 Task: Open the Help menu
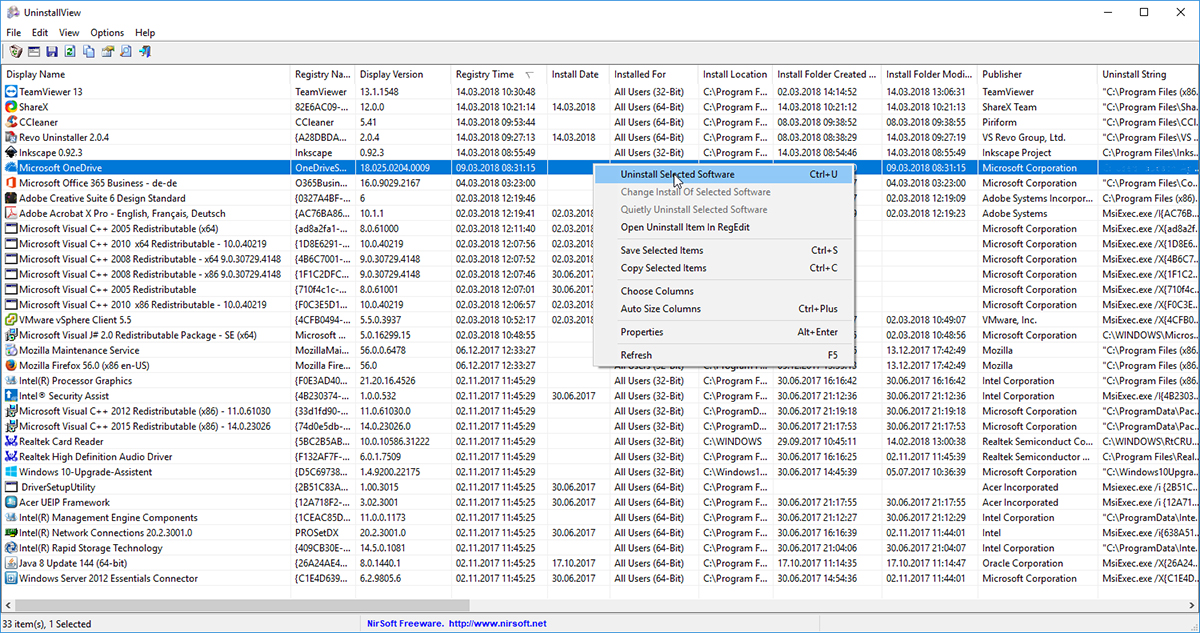click(145, 33)
